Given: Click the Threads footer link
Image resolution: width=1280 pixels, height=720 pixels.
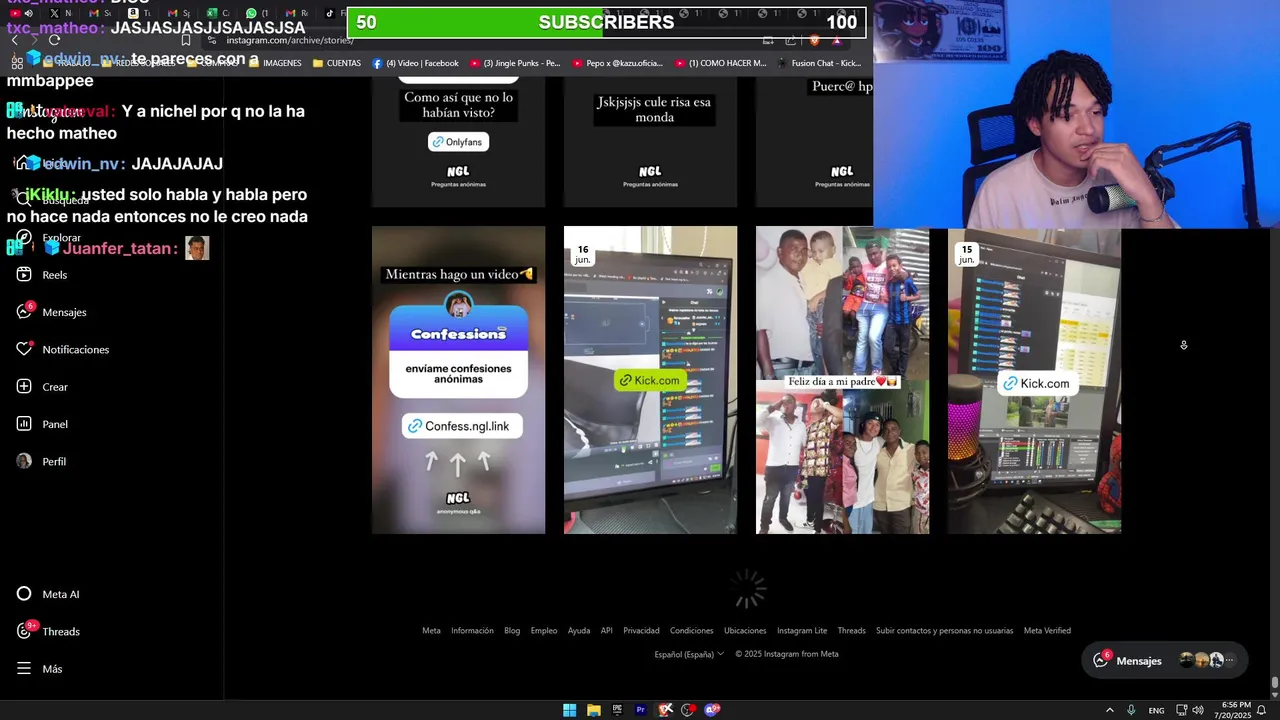Looking at the screenshot, I should click(x=852, y=631).
